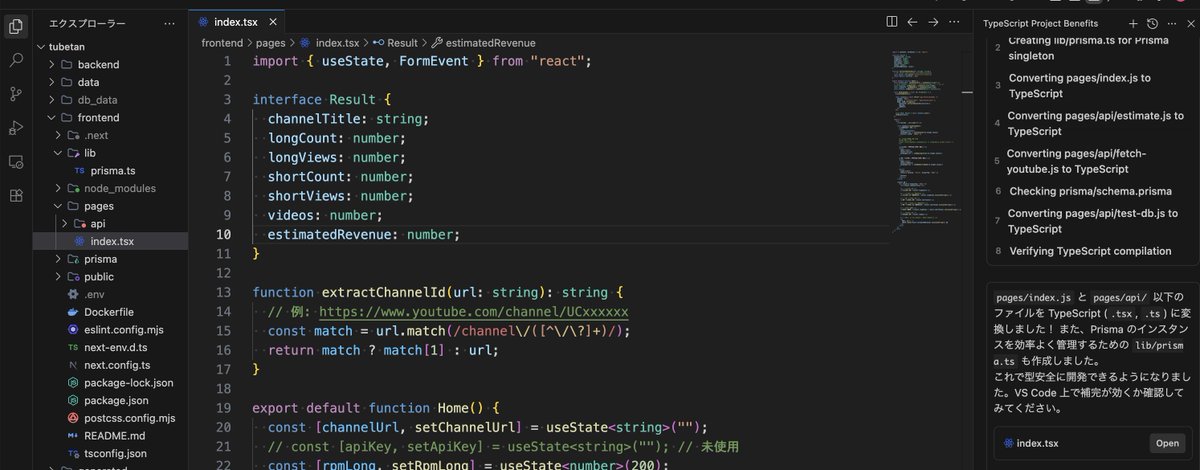Viewport: 1200px width, 470px height.
Task: Go forward to next editor location
Action: click(933, 21)
